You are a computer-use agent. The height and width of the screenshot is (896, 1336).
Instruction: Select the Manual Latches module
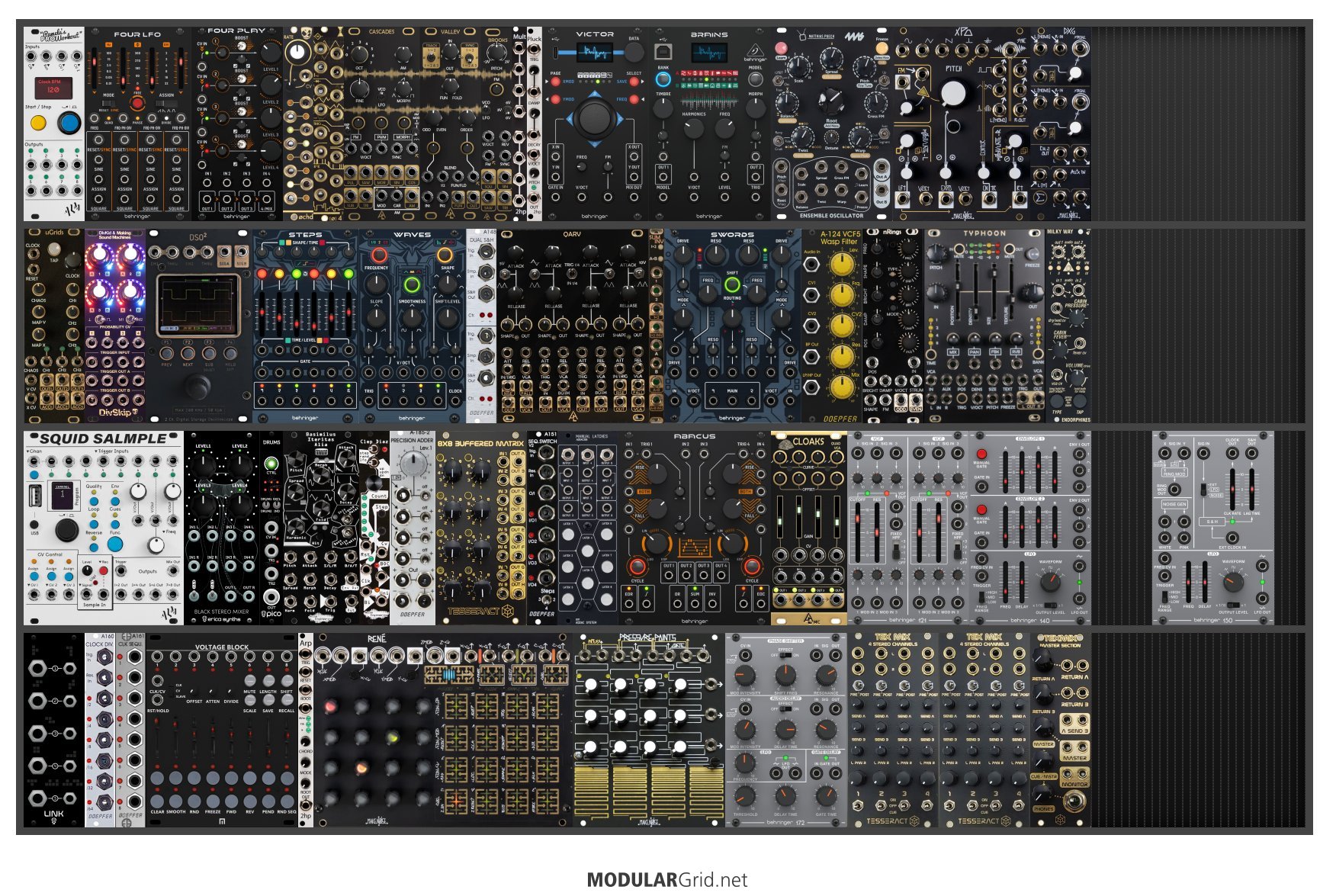[588, 528]
